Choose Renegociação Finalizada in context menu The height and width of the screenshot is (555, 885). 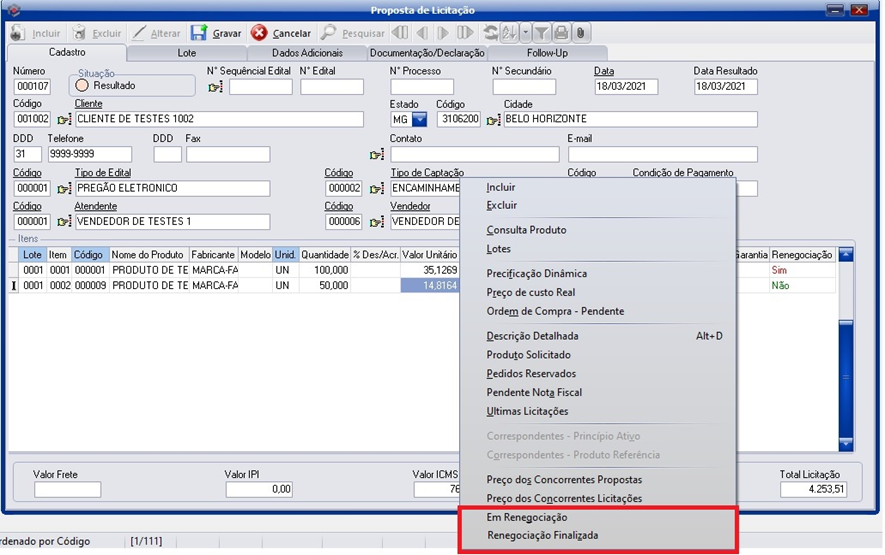pos(542,535)
